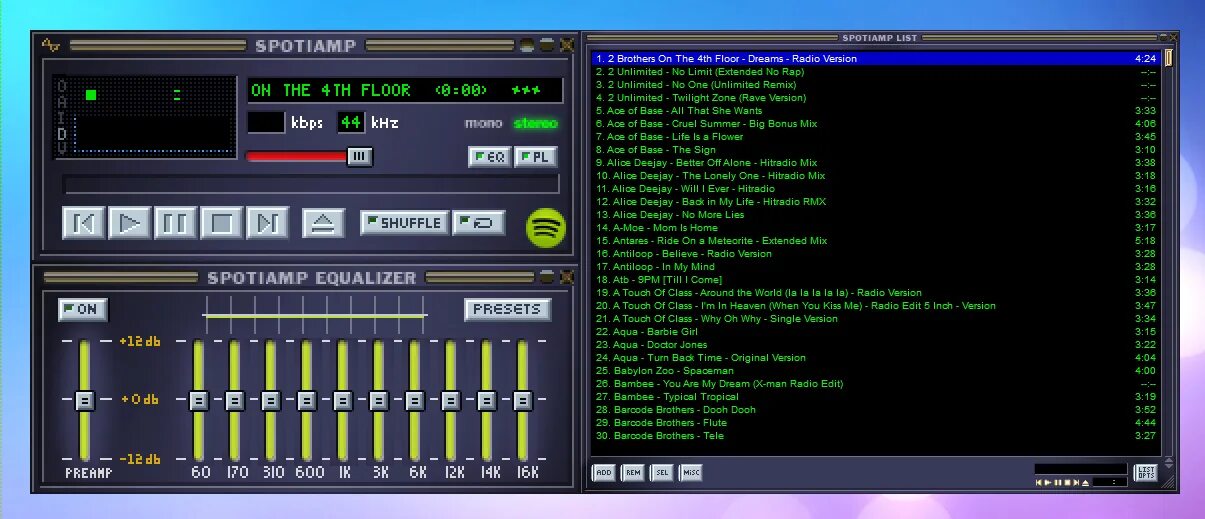Image resolution: width=1205 pixels, height=519 pixels.
Task: Select '15. Antares - Ride On a Meteorite'
Action: click(875, 241)
